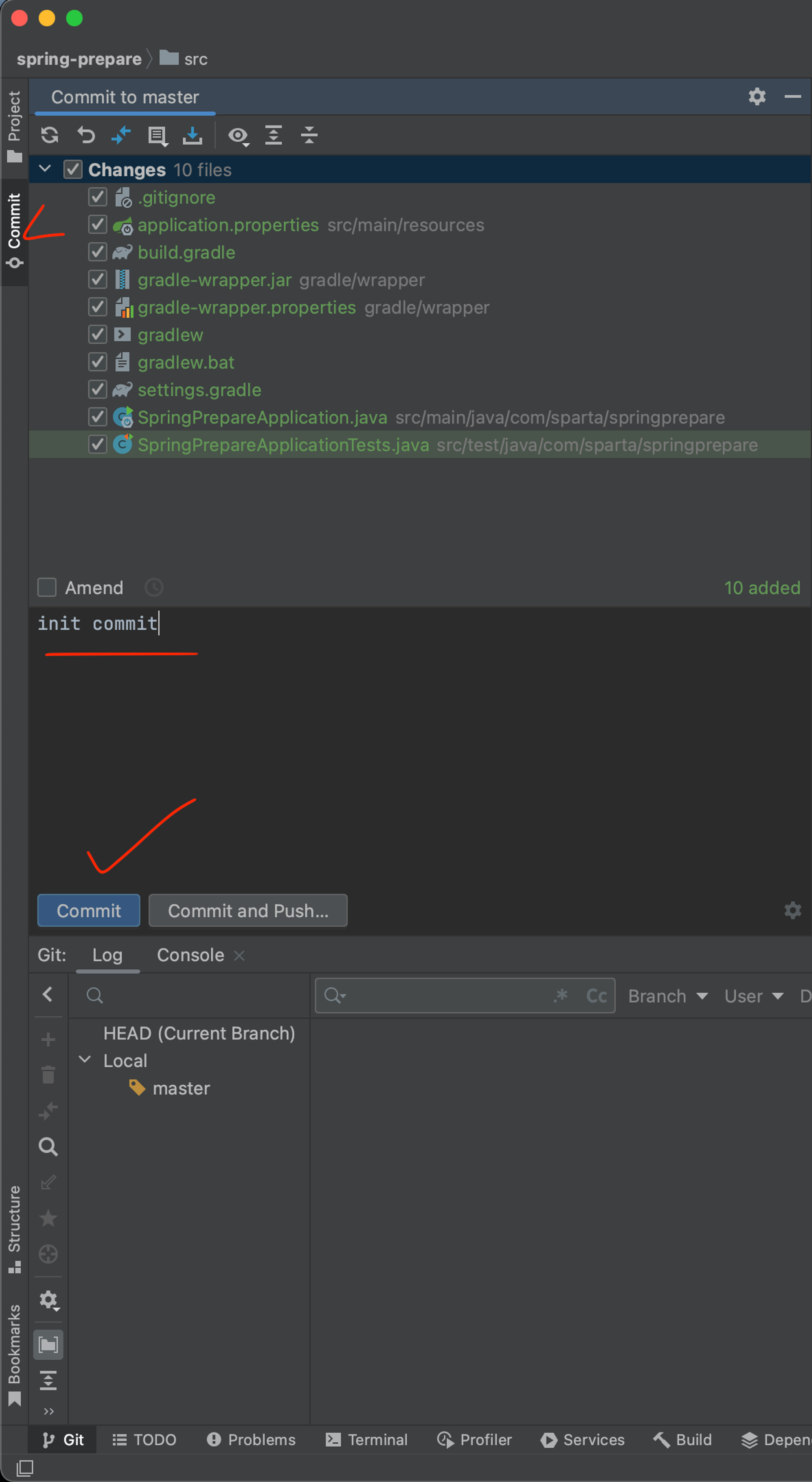The image size is (812, 1482).
Task: Collapse the Changes tree node
Action: point(45,169)
